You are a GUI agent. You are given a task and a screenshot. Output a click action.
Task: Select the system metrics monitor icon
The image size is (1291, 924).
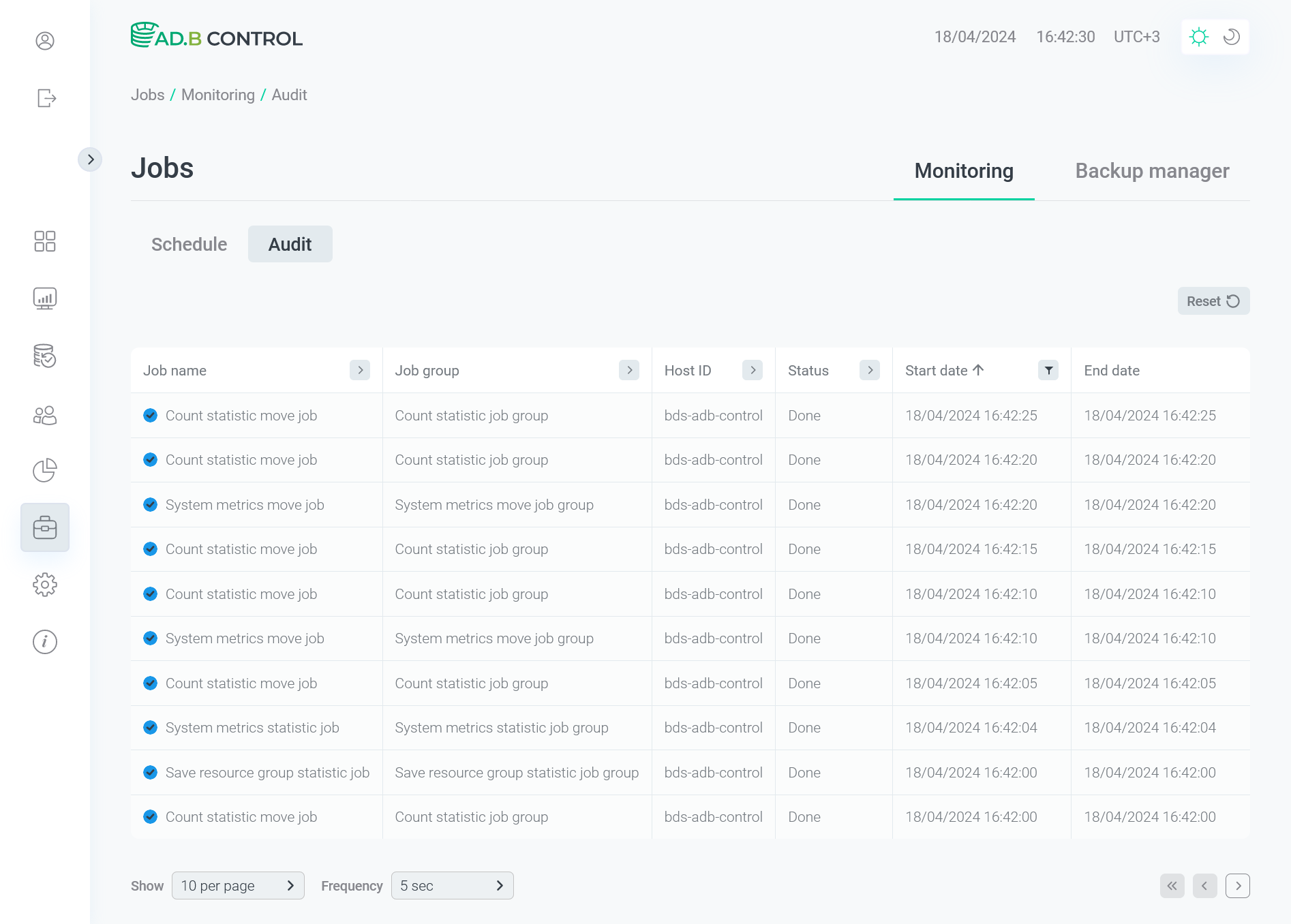[x=45, y=298]
